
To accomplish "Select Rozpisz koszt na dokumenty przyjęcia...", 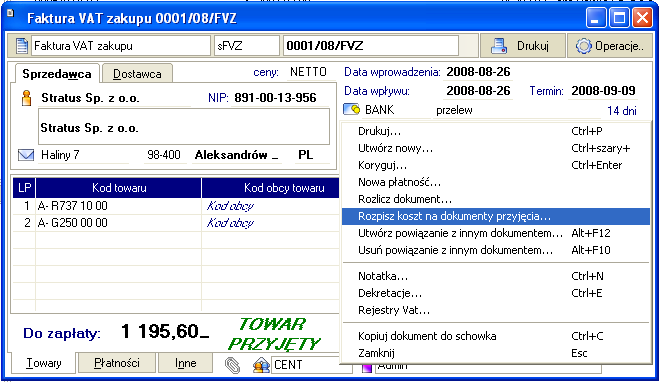I will pyautogui.click(x=496, y=216).
